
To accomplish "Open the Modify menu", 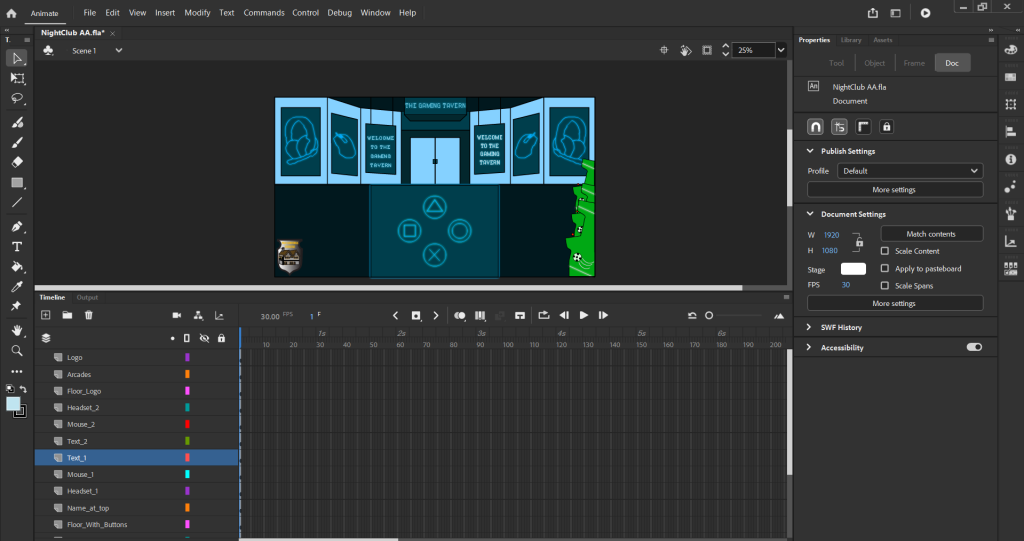I will click(197, 13).
